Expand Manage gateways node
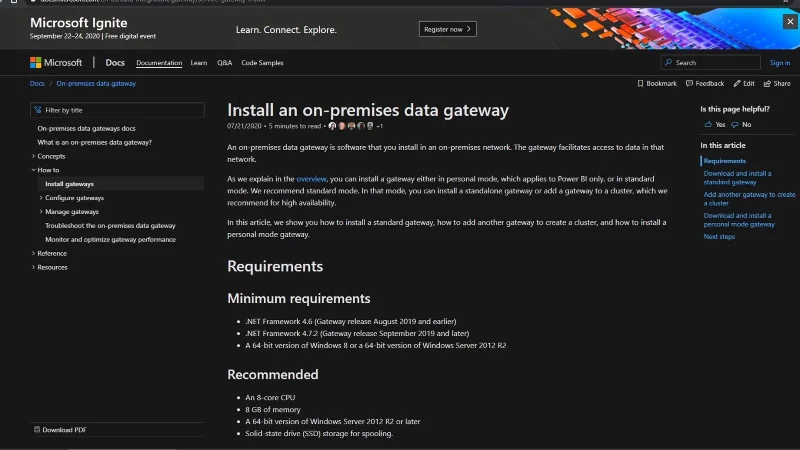The width and height of the screenshot is (800, 450). point(41,211)
